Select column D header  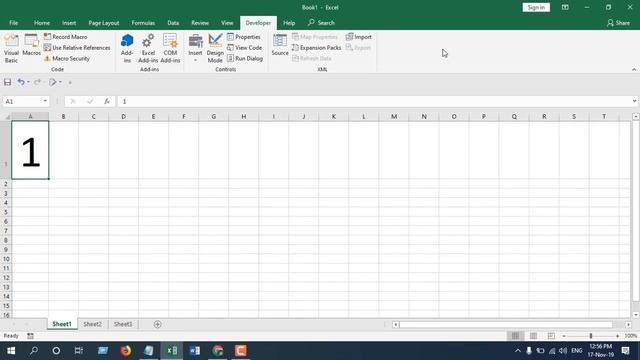(x=123, y=117)
